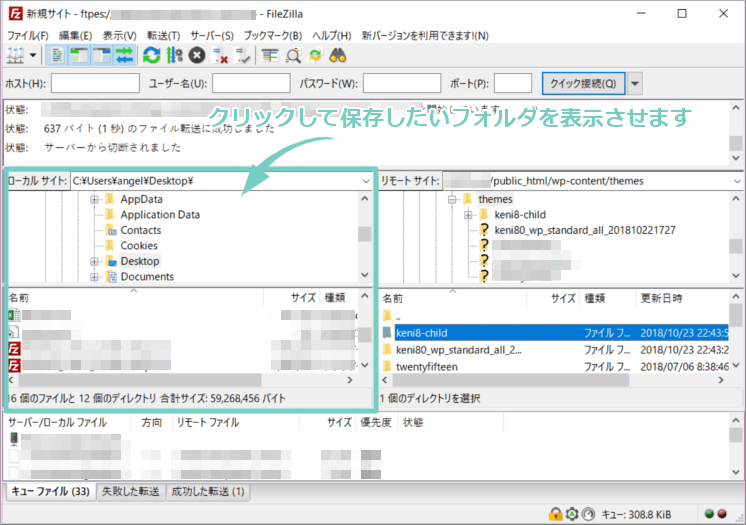The image size is (746, 525).
Task: Open the Site Manager
Action: 15,56
